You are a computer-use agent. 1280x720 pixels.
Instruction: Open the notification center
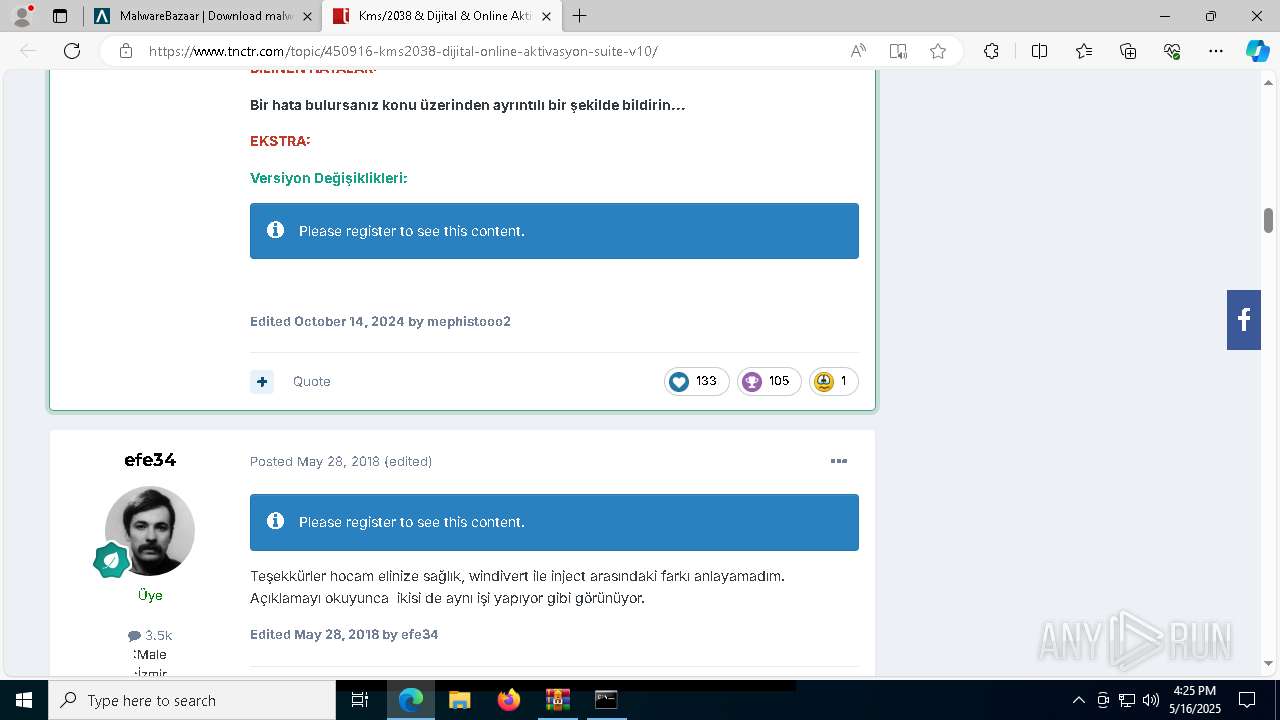click(1247, 700)
